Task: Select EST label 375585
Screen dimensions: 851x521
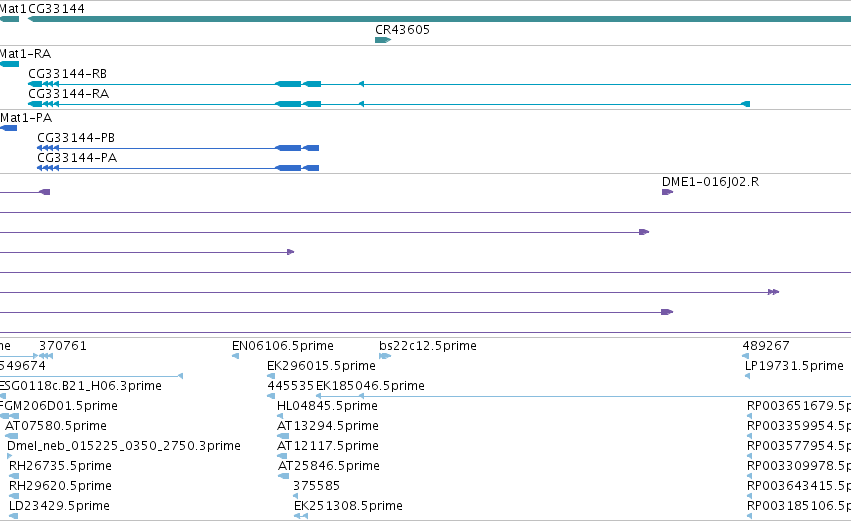Action: point(316,486)
